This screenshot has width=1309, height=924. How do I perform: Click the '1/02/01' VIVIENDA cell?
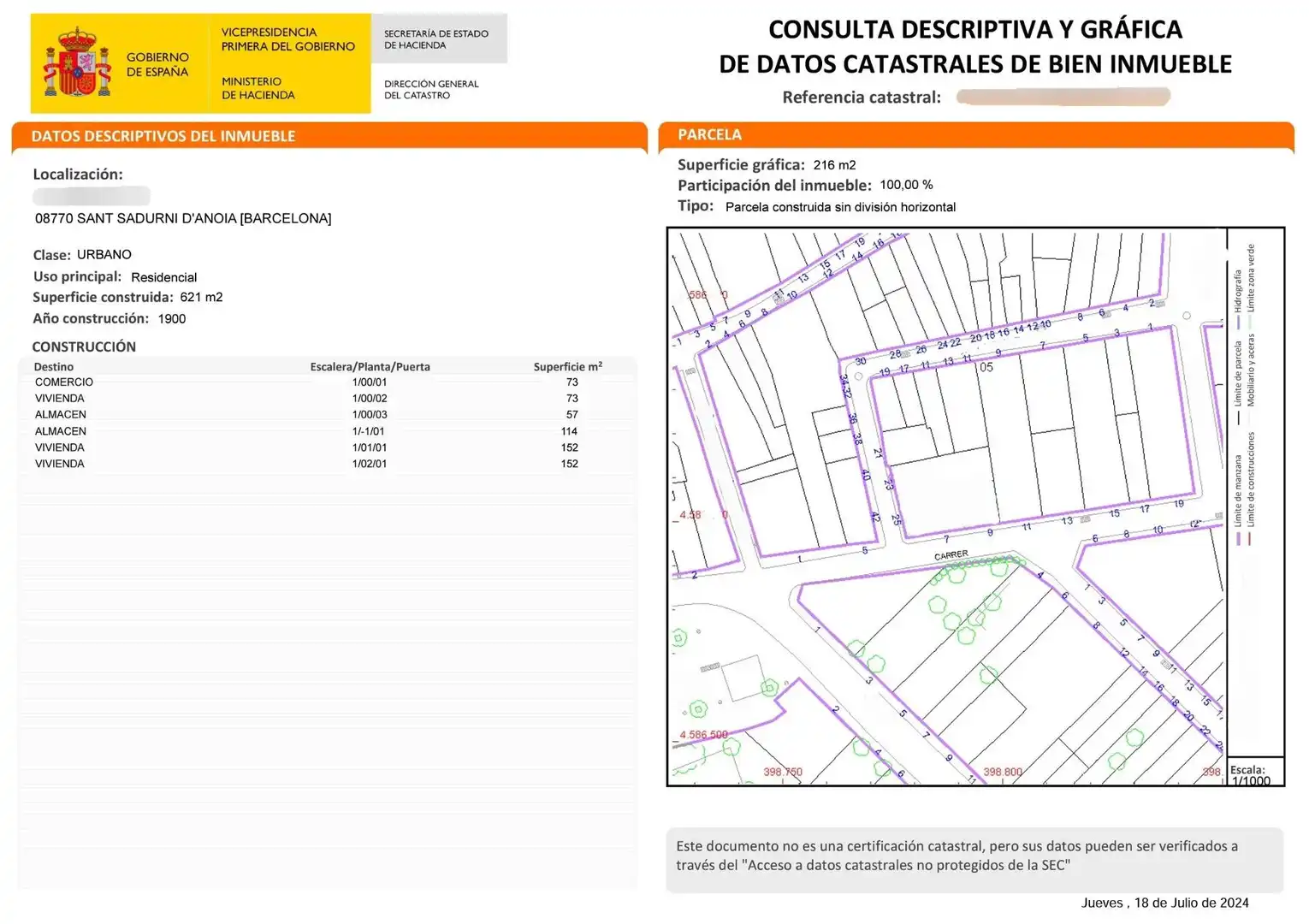(370, 464)
